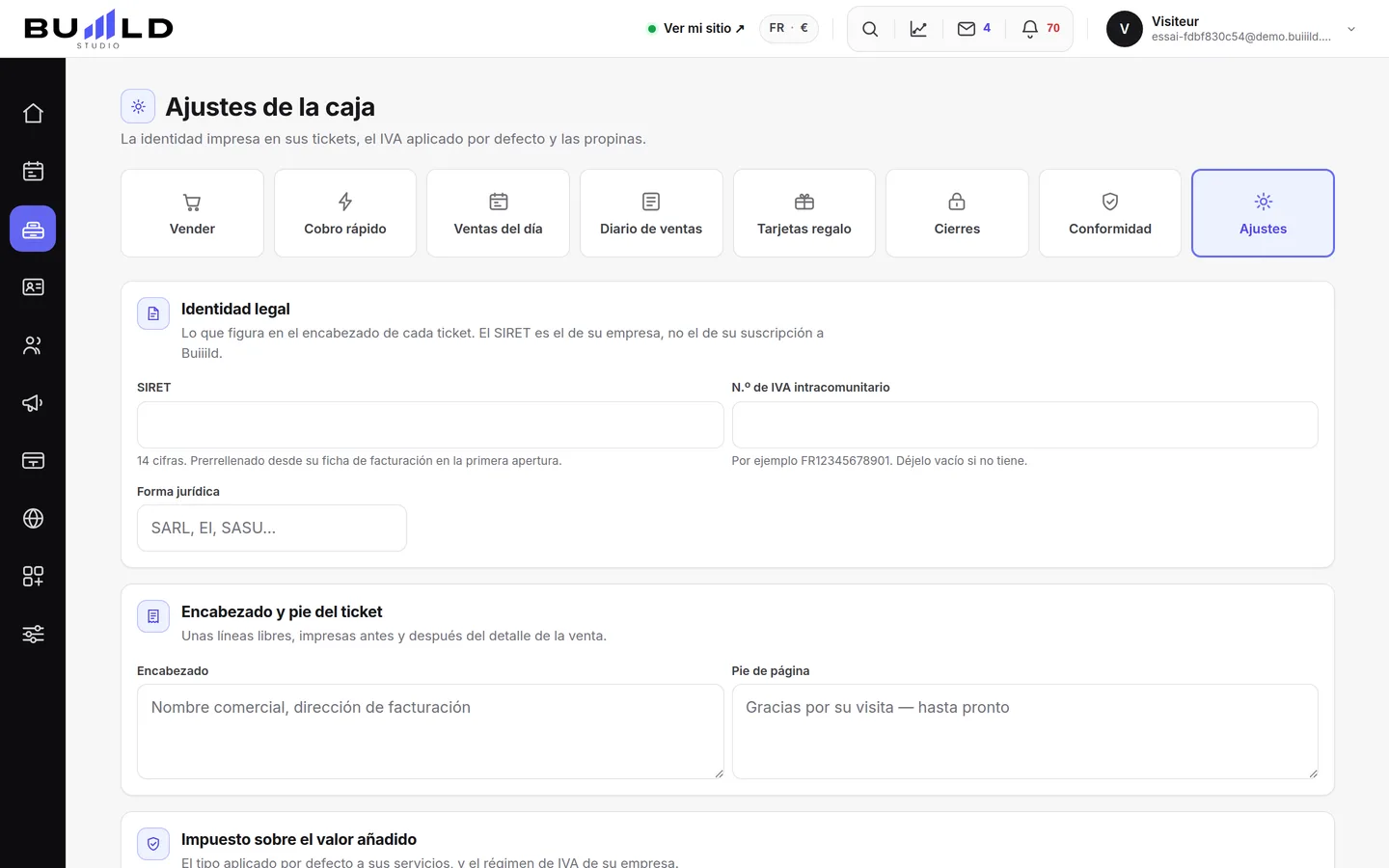Click the N.º de IVA intracomunitario label
This screenshot has width=1389, height=868.
click(810, 388)
